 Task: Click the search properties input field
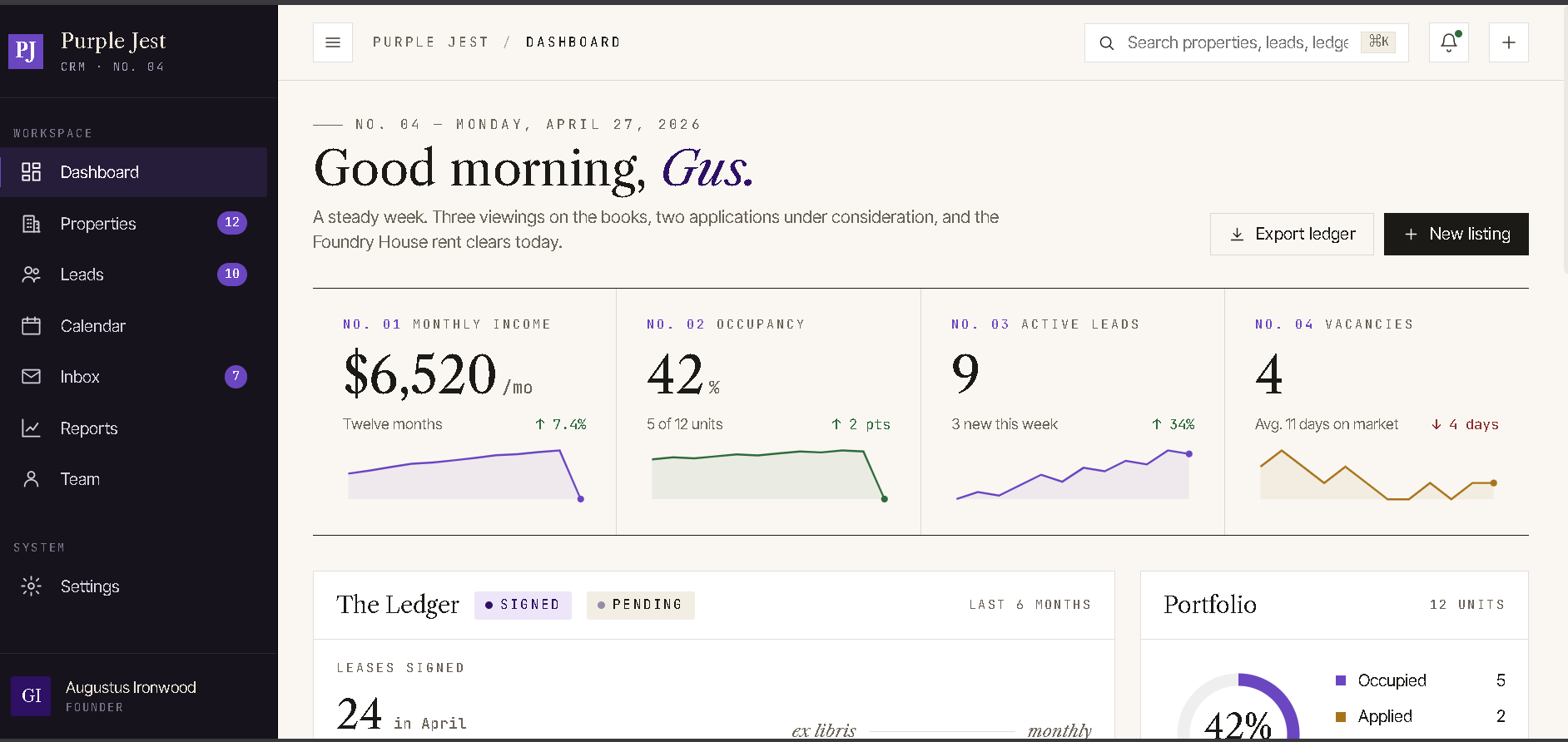click(1247, 42)
